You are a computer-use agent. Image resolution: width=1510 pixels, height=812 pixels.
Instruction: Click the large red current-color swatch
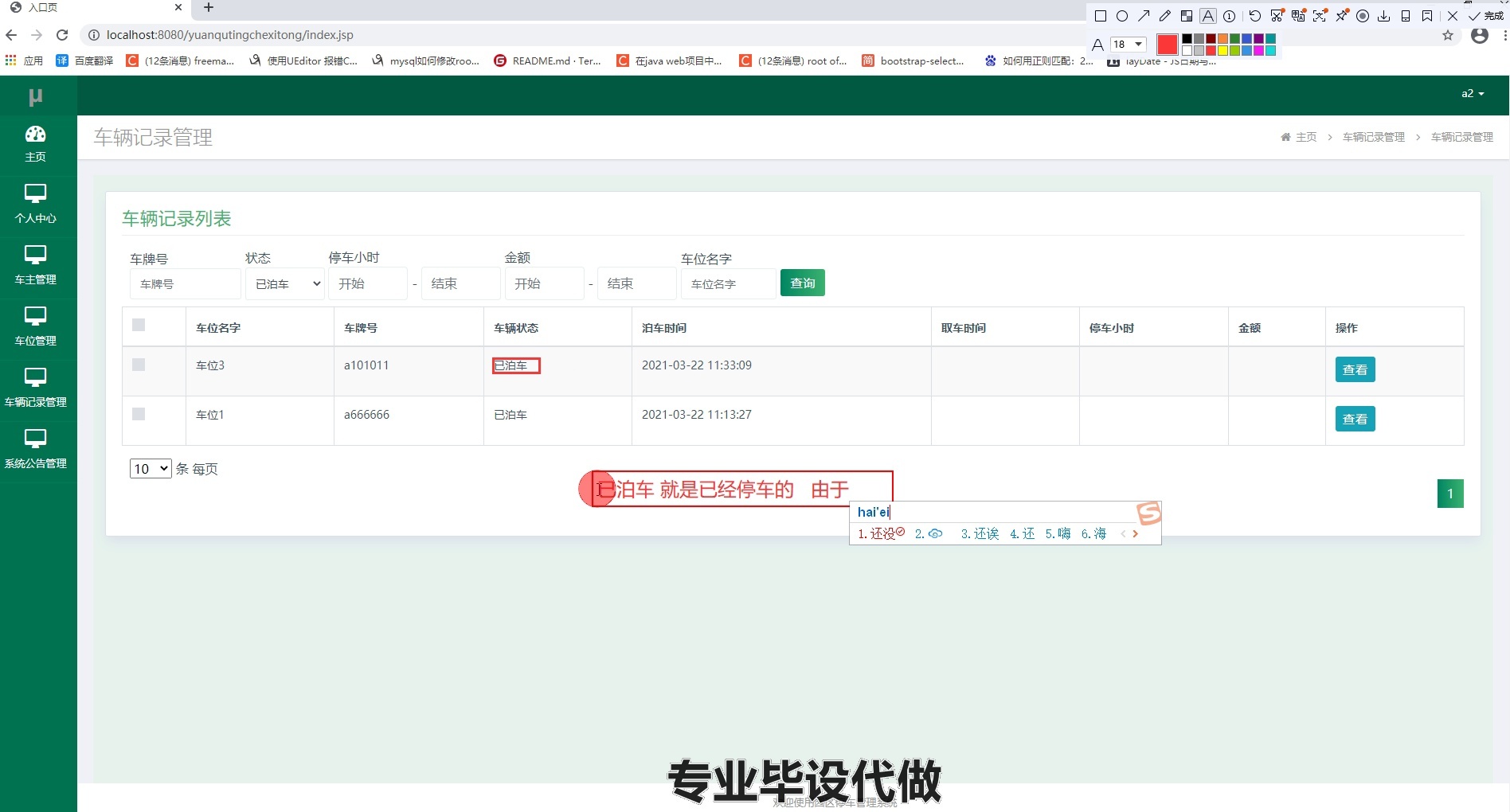[x=1168, y=45]
